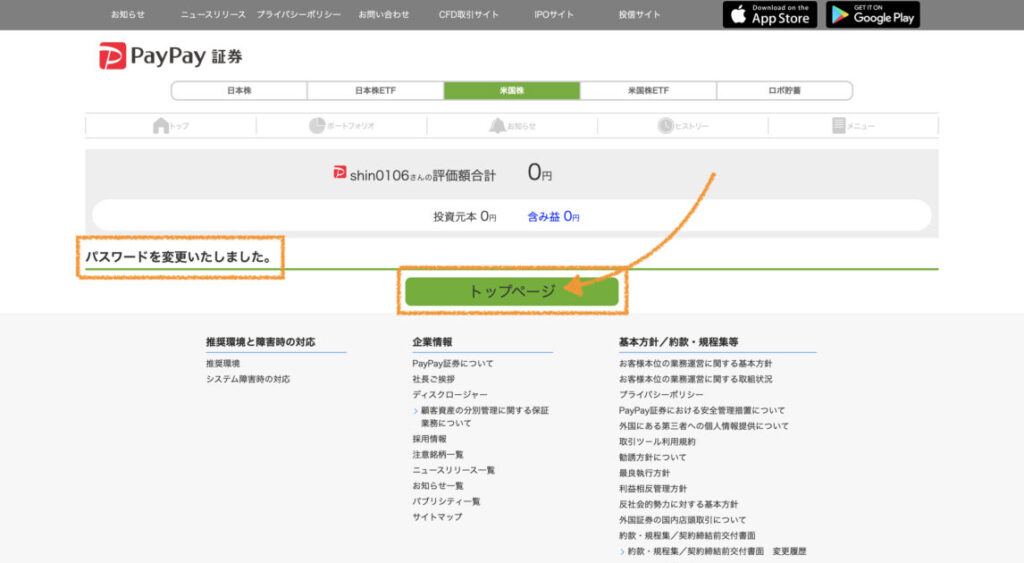Screen dimensions: 1024x563
Task: Open the 推奨環境 footer link
Action: click(223, 364)
